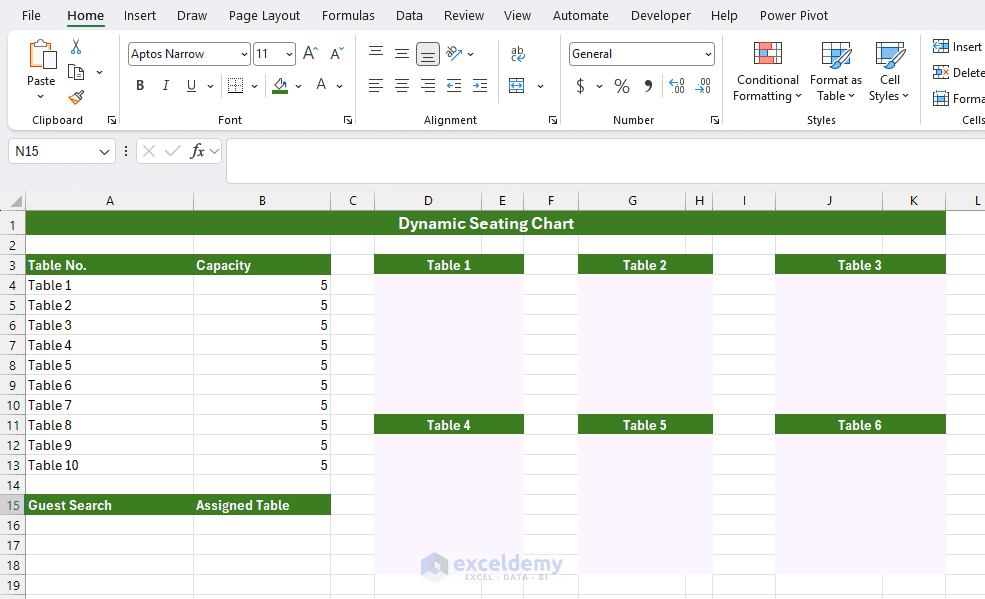The width and height of the screenshot is (985, 599).
Task: Apply Accounting Number Format dollar icon
Action: pyautogui.click(x=580, y=85)
